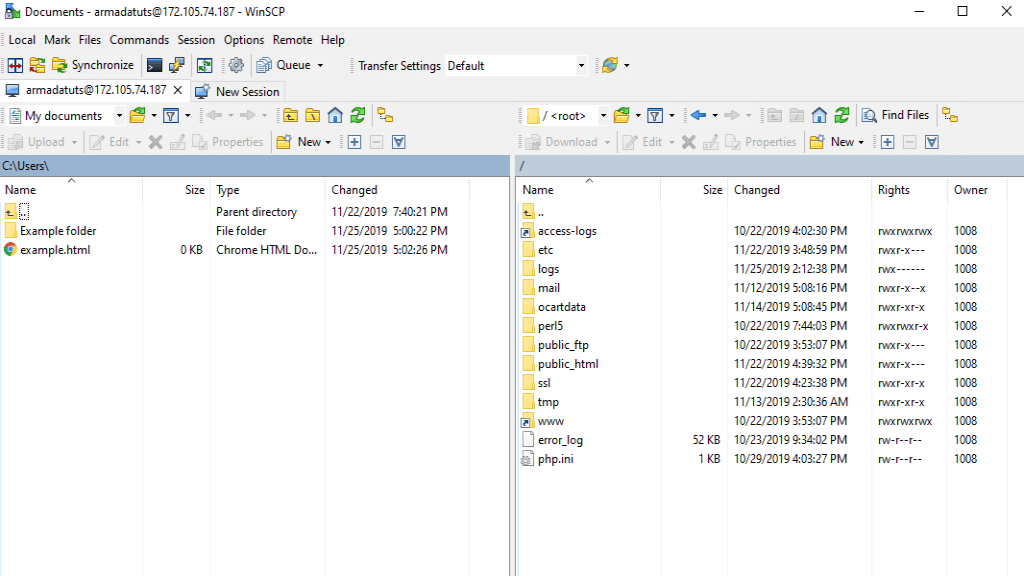Open the Remote menu
The height and width of the screenshot is (576, 1024).
(x=292, y=40)
